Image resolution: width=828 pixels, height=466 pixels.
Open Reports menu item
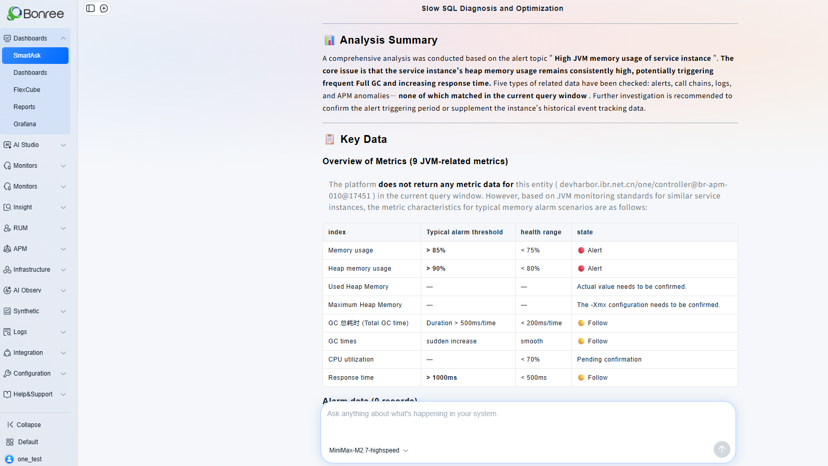click(24, 107)
